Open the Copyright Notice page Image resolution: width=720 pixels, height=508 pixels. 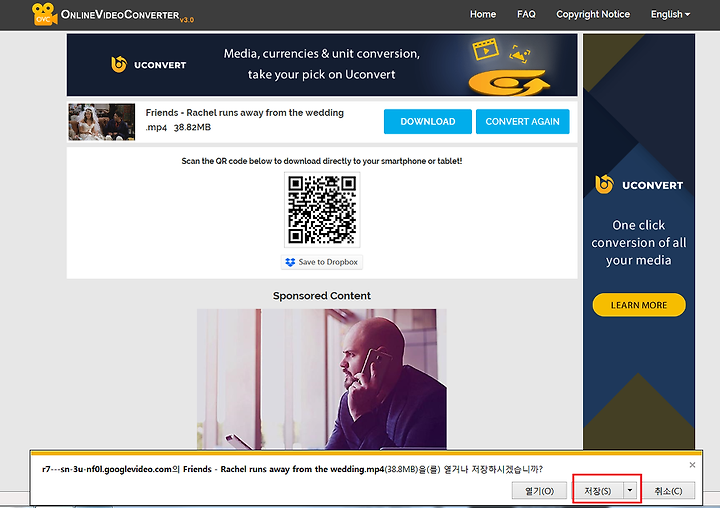[x=593, y=14]
